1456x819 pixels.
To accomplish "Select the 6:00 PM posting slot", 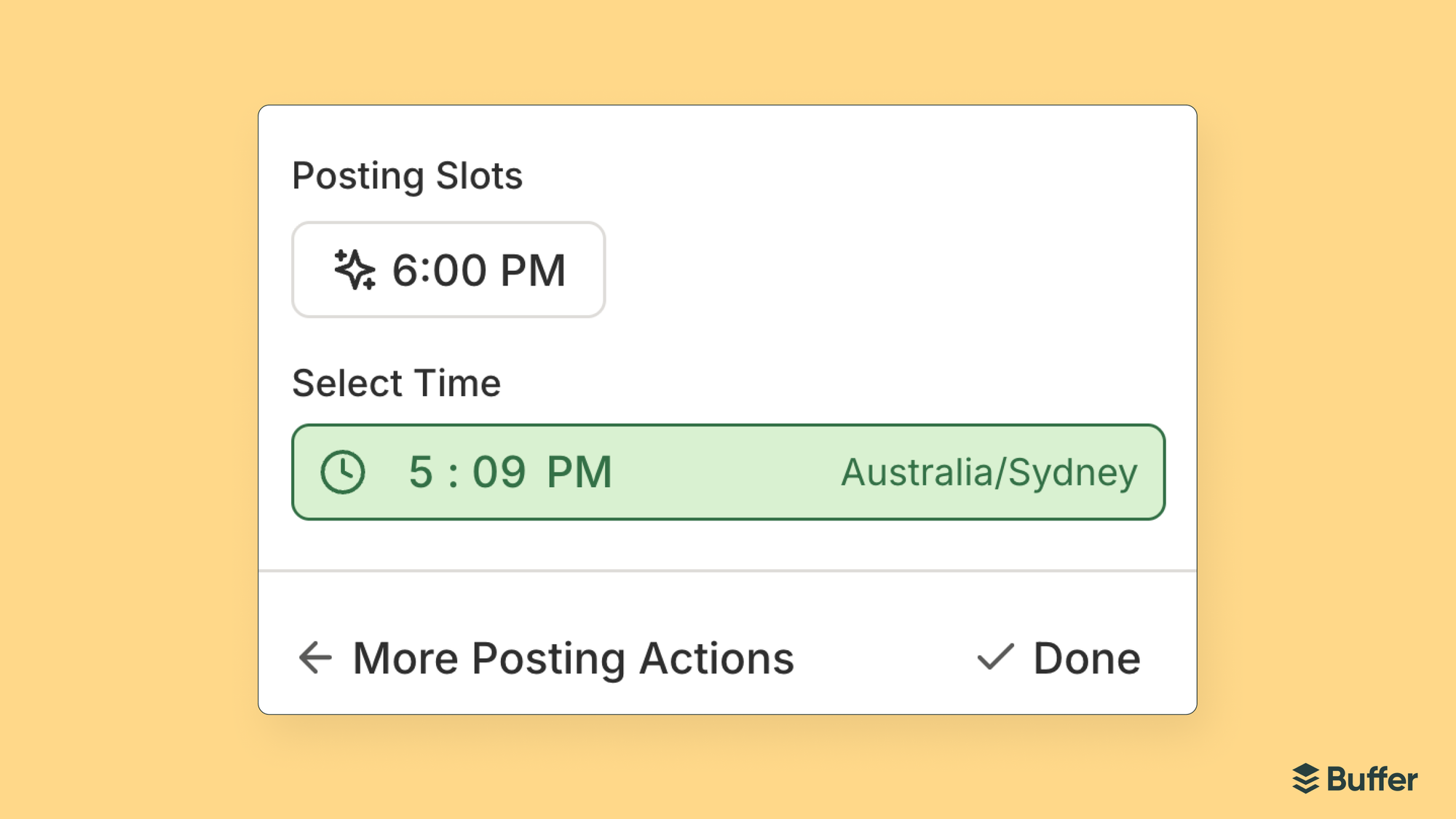I will (x=448, y=270).
